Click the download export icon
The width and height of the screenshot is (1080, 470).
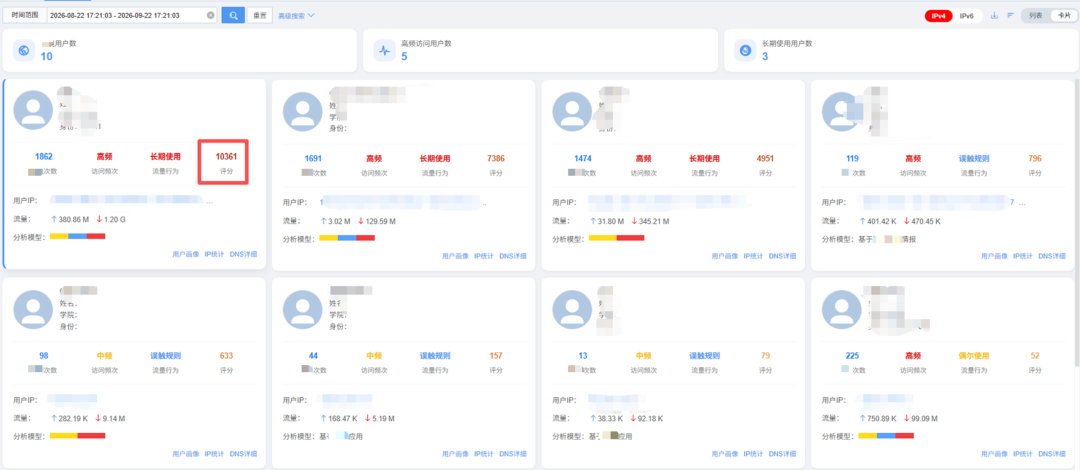point(994,15)
